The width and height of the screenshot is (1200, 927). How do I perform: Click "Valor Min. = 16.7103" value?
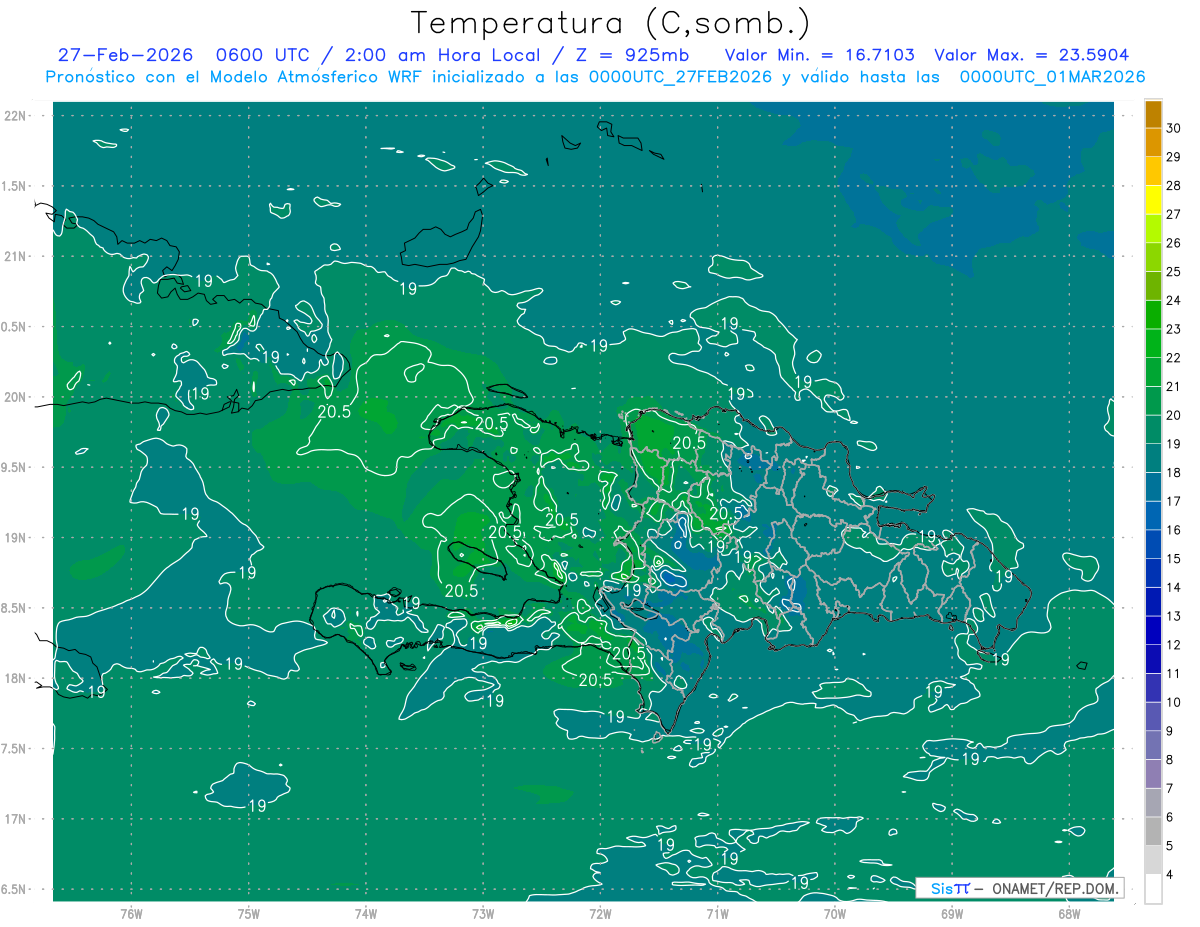819,55
